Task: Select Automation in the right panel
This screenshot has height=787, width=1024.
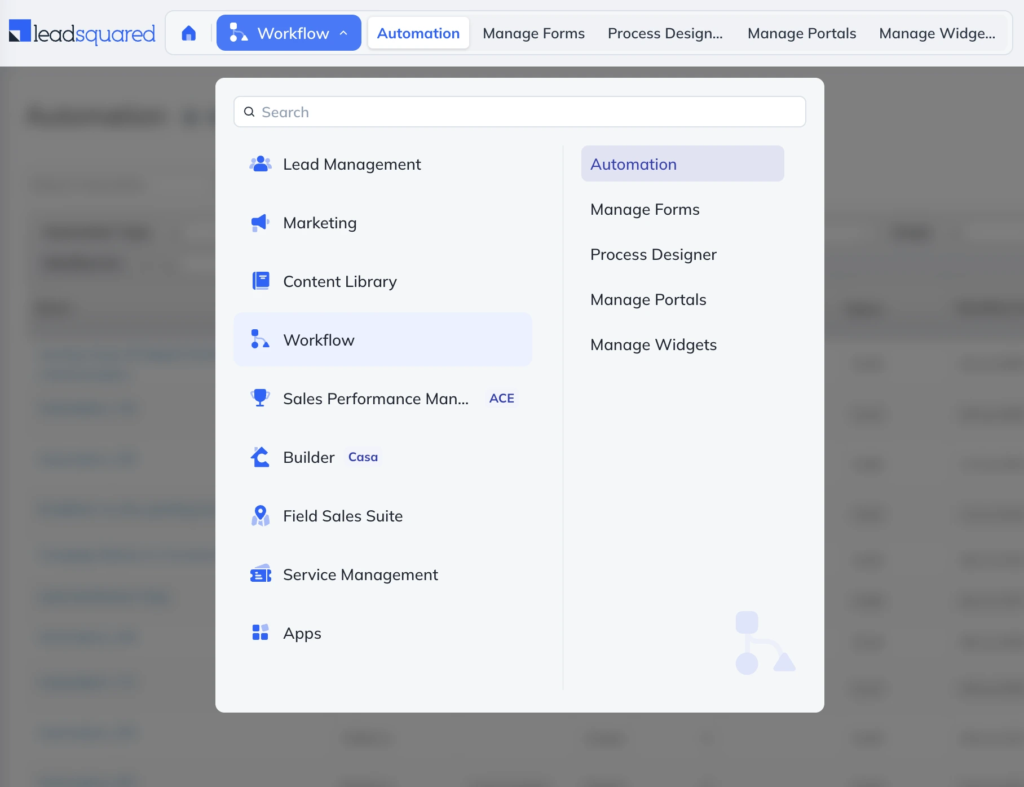Action: click(631, 163)
